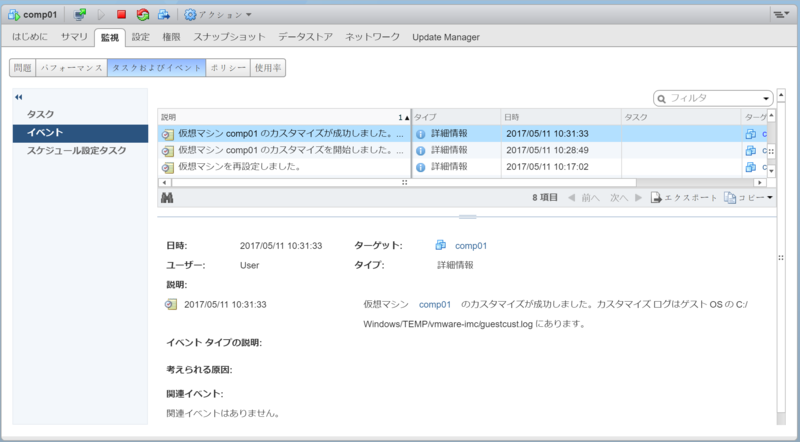Open the panel options menu icon at top right
Image resolution: width=800 pixels, height=442 pixels.
click(x=781, y=15)
